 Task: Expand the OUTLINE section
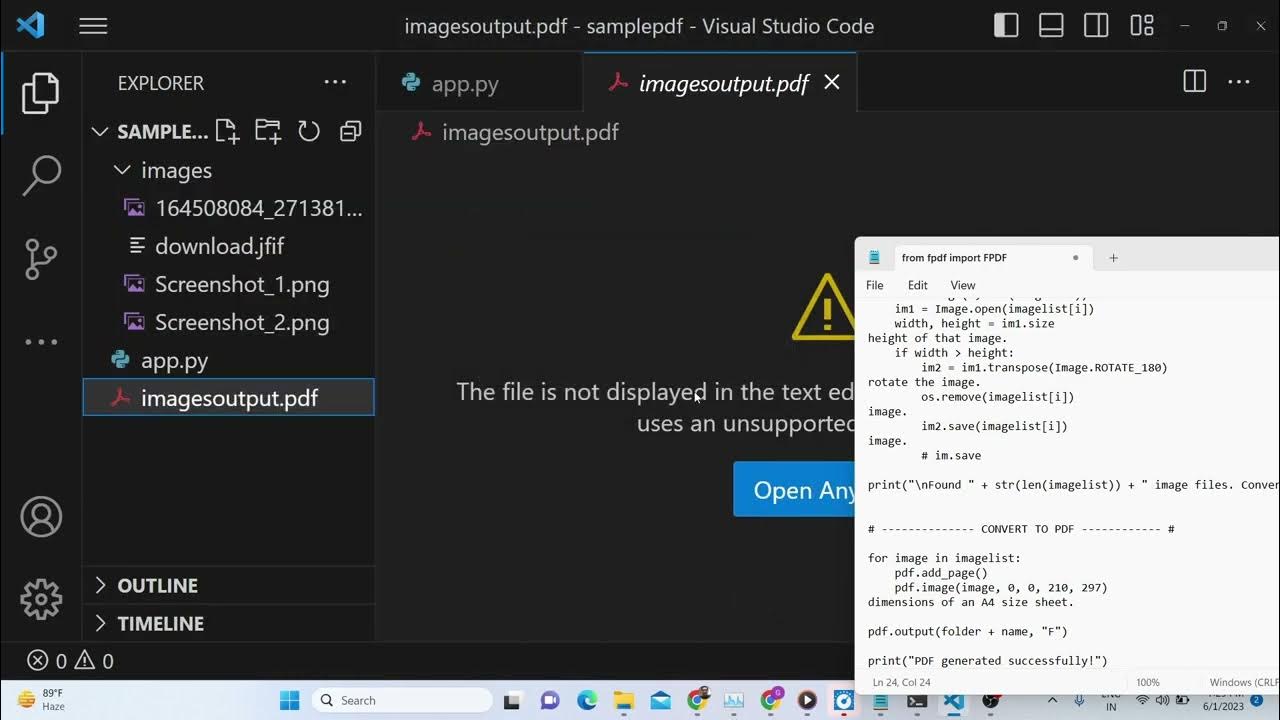tap(157, 585)
